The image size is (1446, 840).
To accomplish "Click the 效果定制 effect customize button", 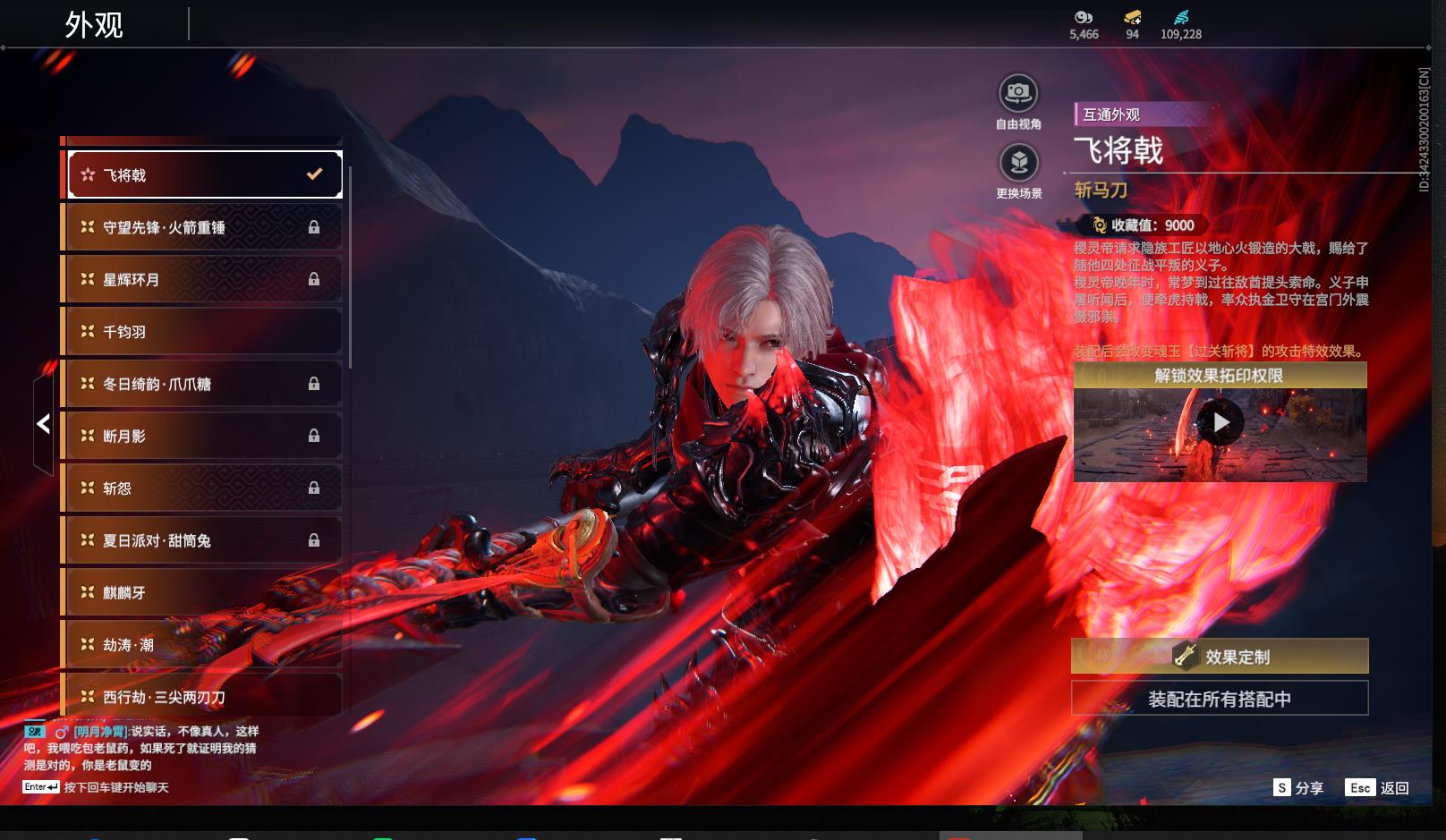I will [x=1220, y=657].
